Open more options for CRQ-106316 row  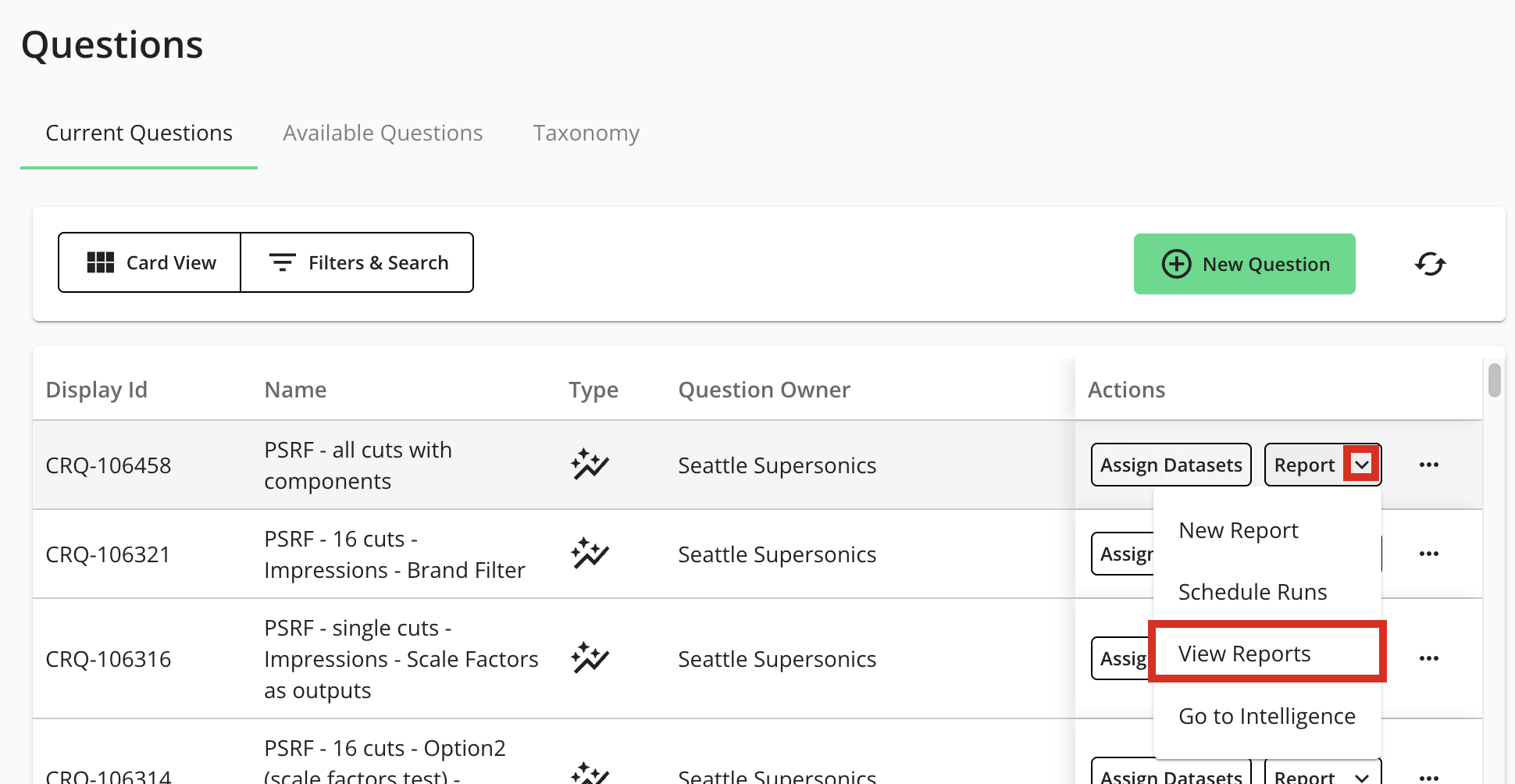pos(1428,658)
